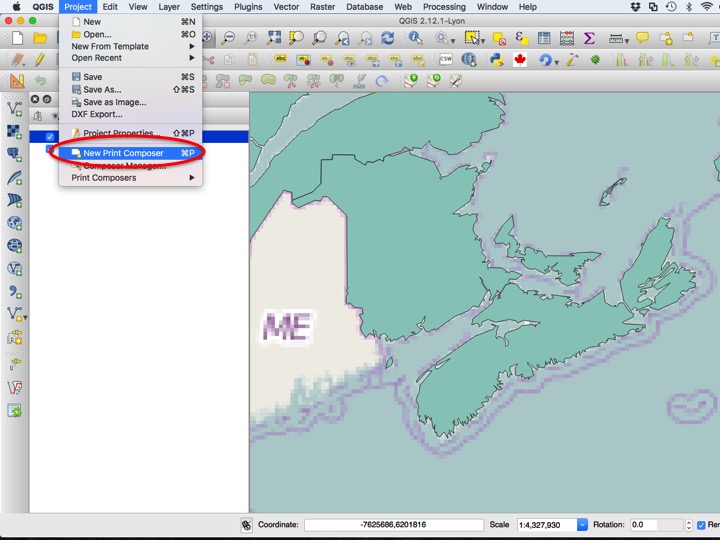Image resolution: width=720 pixels, height=540 pixels.
Task: Select the Map Tips speech bubble icon
Action: pos(642,38)
